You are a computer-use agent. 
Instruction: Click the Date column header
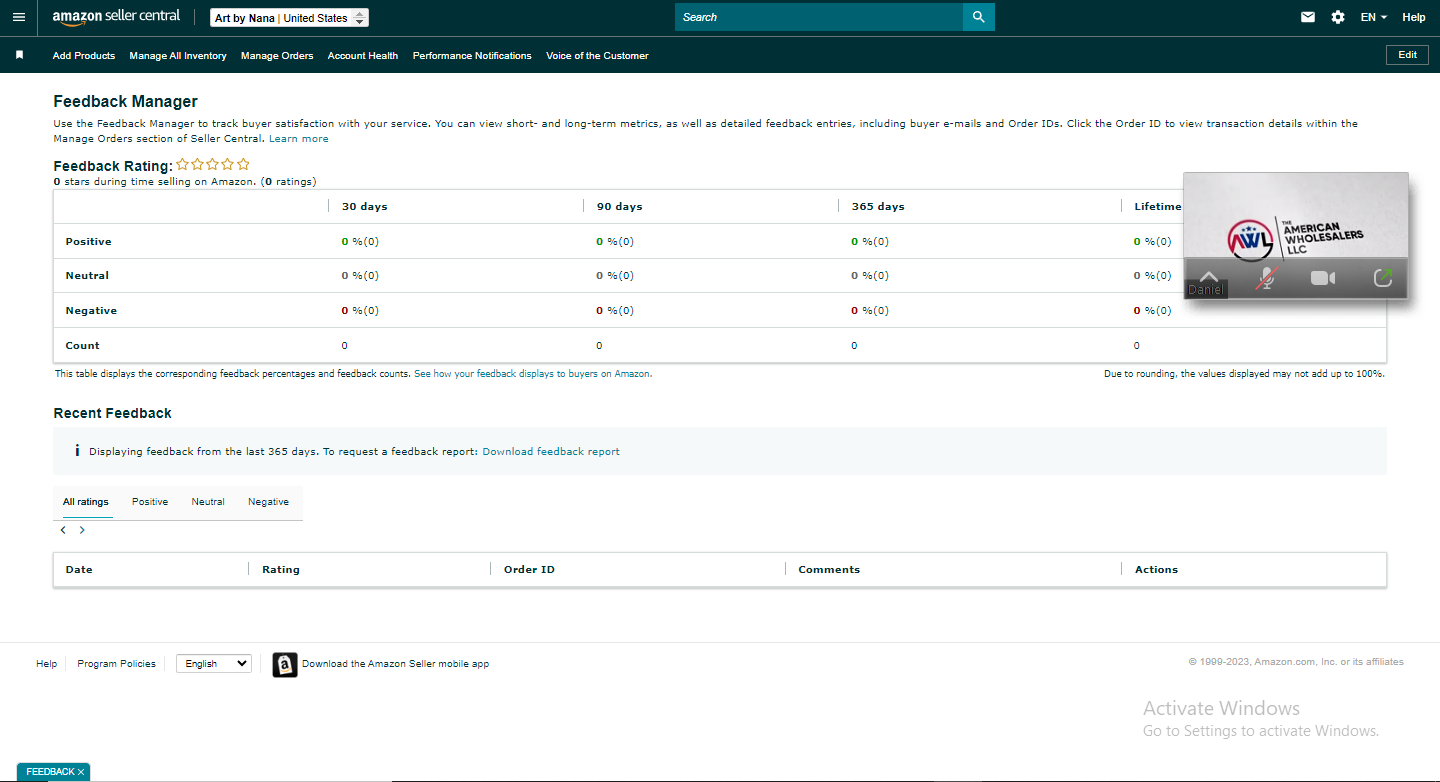point(79,570)
